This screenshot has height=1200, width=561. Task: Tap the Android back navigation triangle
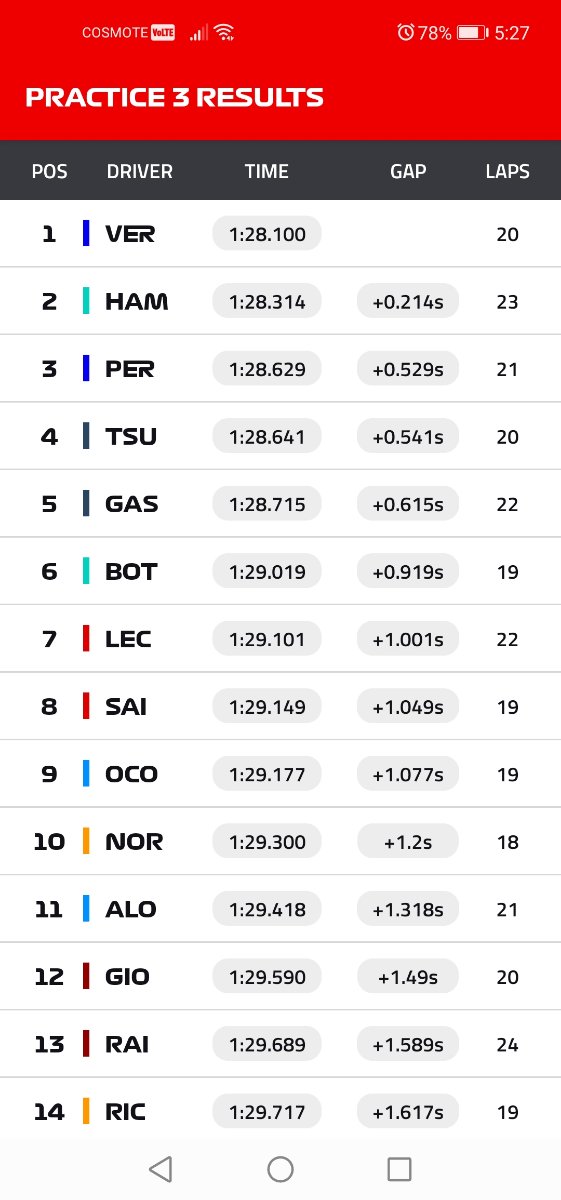[160, 1169]
